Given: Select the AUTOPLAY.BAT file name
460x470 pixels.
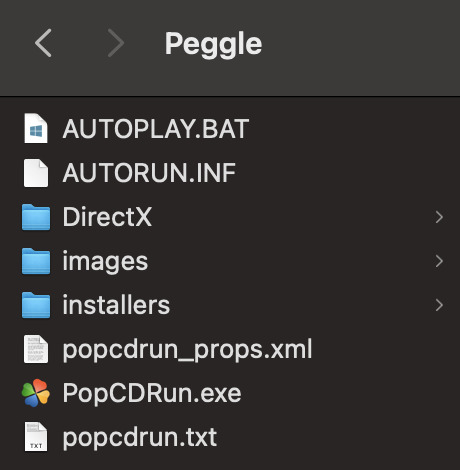Looking at the screenshot, I should [x=156, y=129].
